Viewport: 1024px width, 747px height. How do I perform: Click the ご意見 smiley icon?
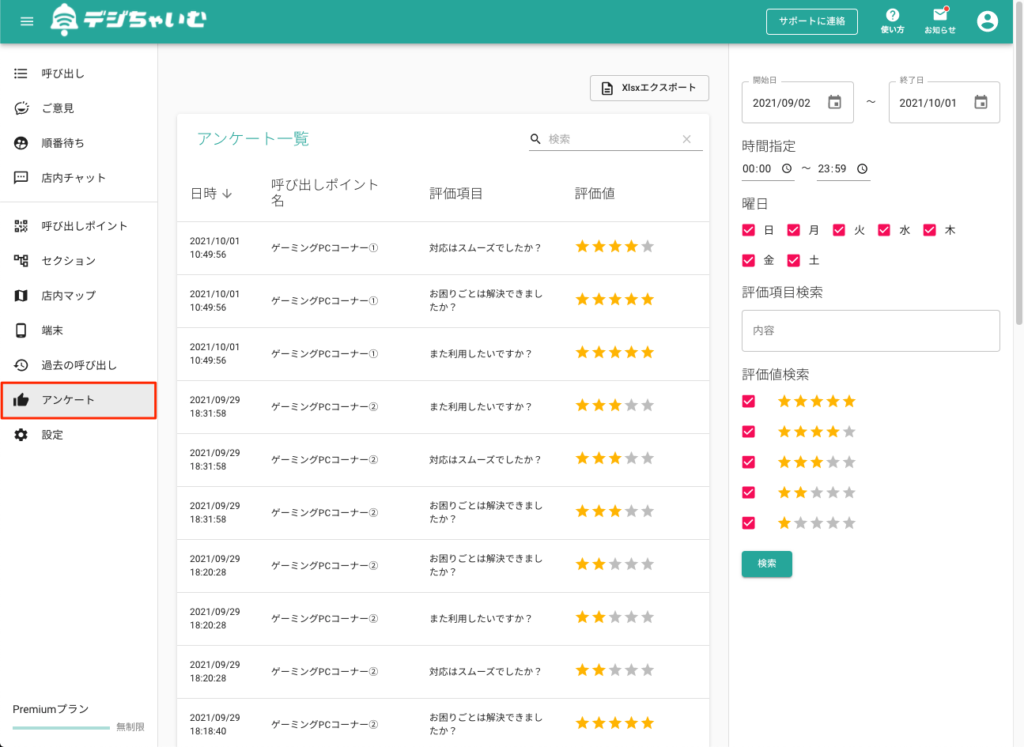coord(21,108)
